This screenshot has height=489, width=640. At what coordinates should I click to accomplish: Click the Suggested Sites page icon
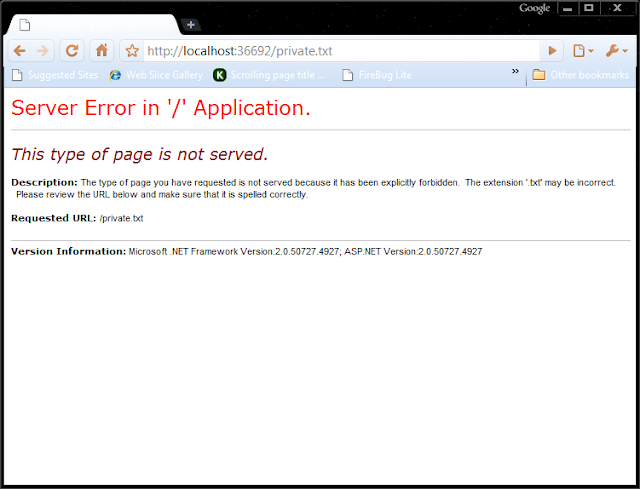pyautogui.click(x=17, y=75)
